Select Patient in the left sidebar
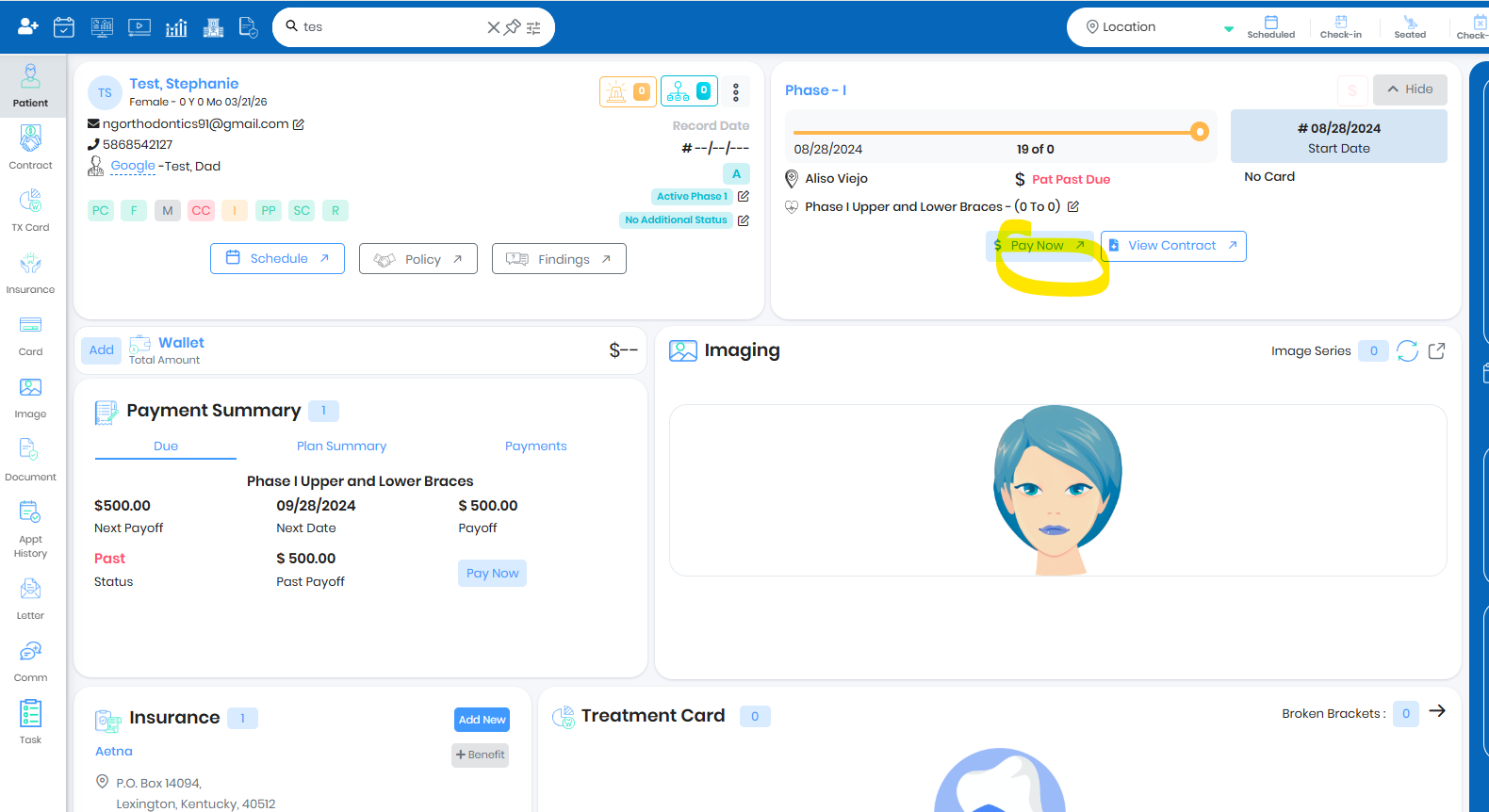This screenshot has width=1489, height=812. pyautogui.click(x=31, y=86)
